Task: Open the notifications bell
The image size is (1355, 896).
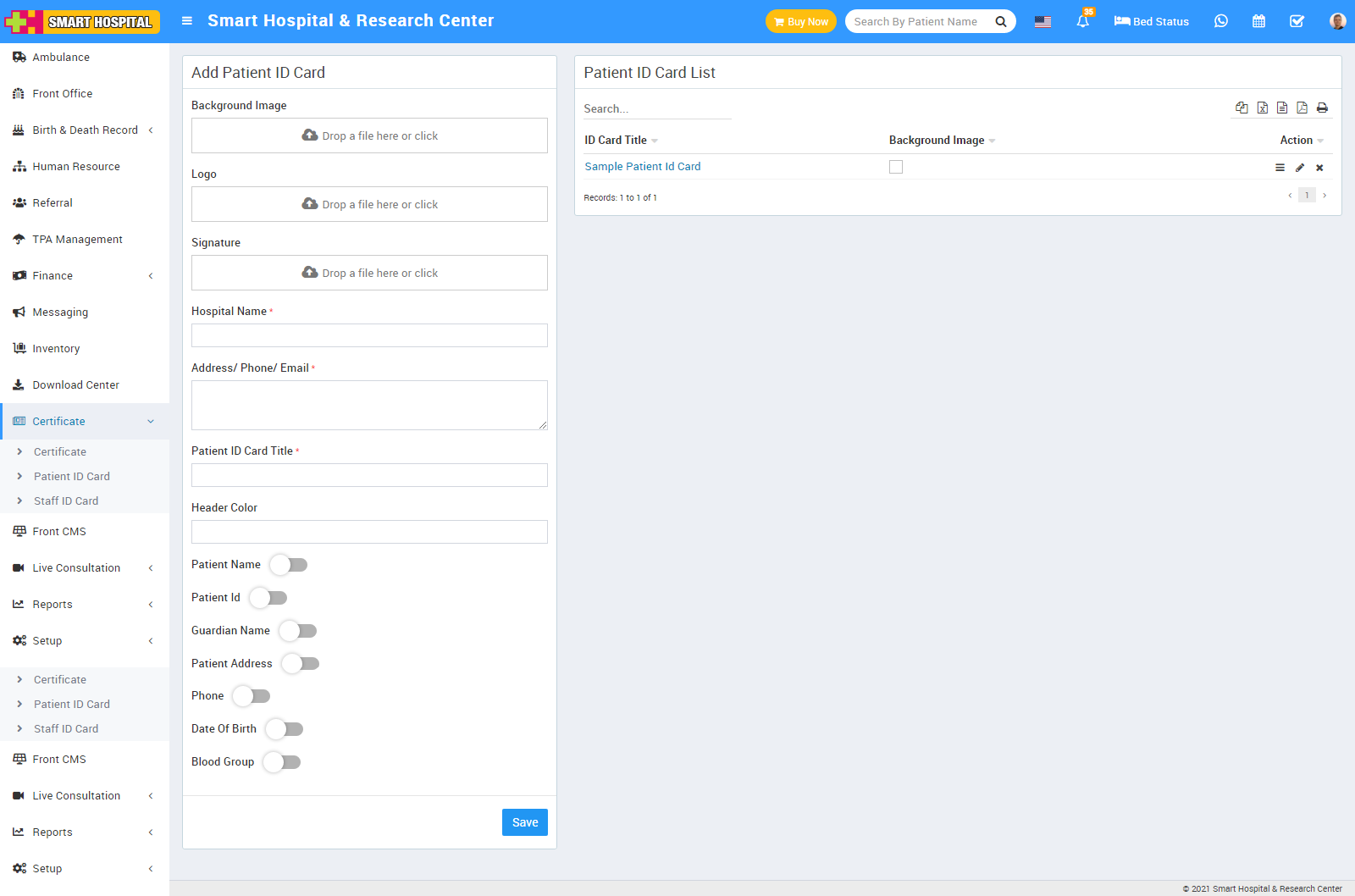Action: pos(1082,21)
